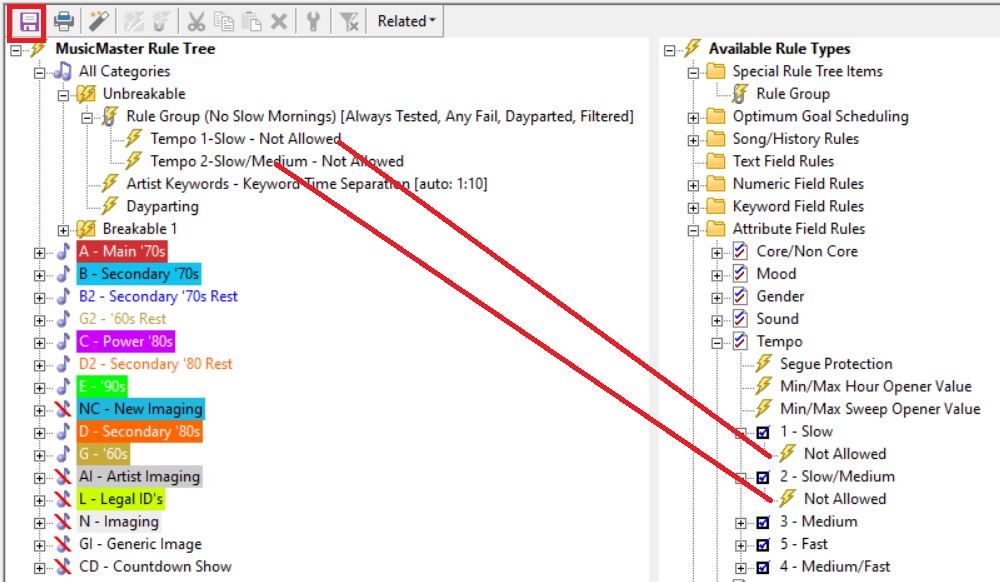Save the rule tree with the floppy disk icon
The image size is (1000, 582).
click(x=29, y=22)
